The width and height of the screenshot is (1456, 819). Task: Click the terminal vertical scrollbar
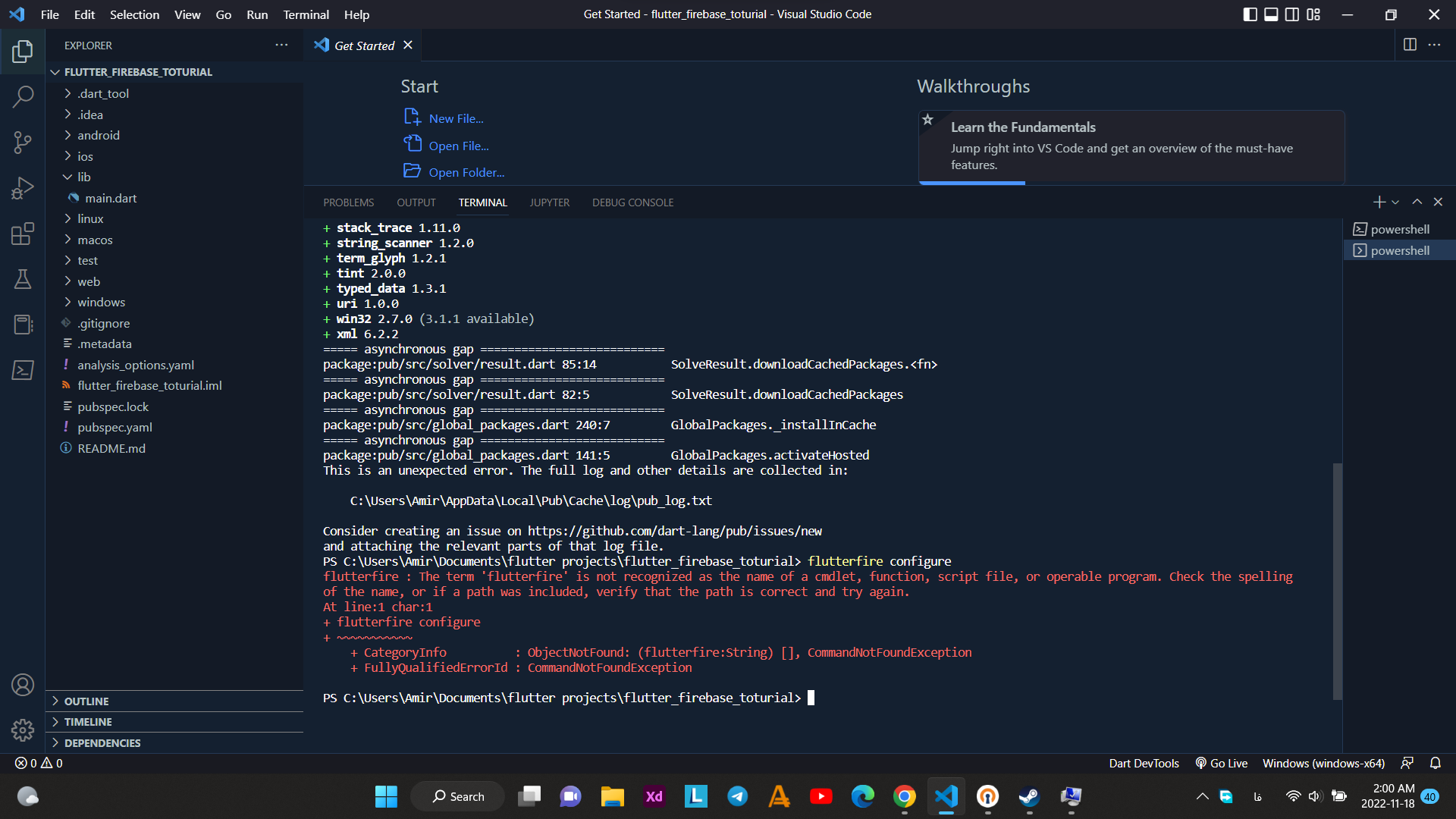click(1338, 581)
